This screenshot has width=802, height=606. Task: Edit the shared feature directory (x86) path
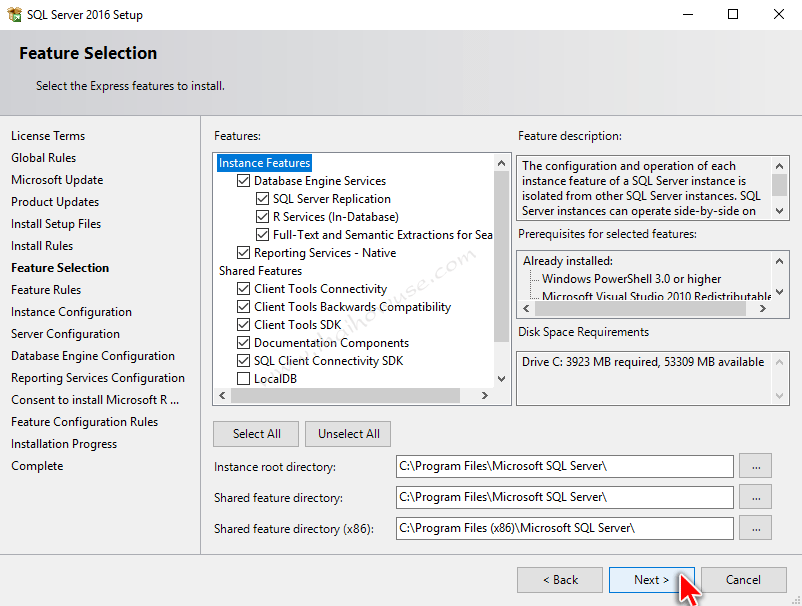tap(565, 528)
